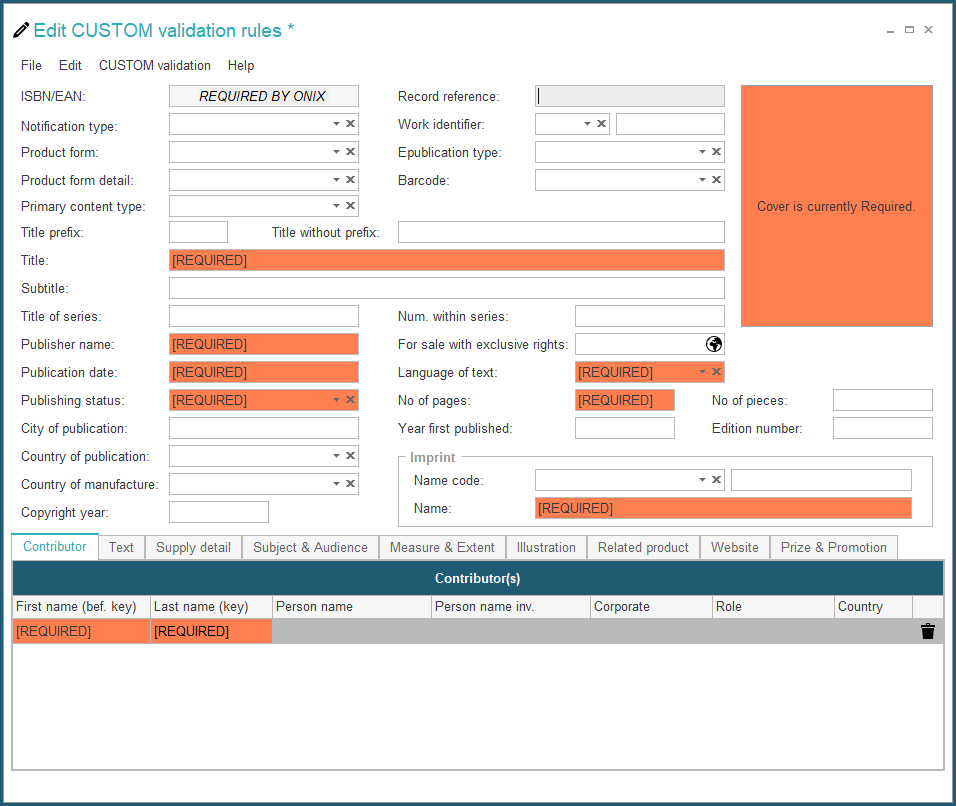Viewport: 956px width, 806px height.
Task: Click the ISBN/EAN REQUIRED BY ONIX field
Action: (x=264, y=96)
